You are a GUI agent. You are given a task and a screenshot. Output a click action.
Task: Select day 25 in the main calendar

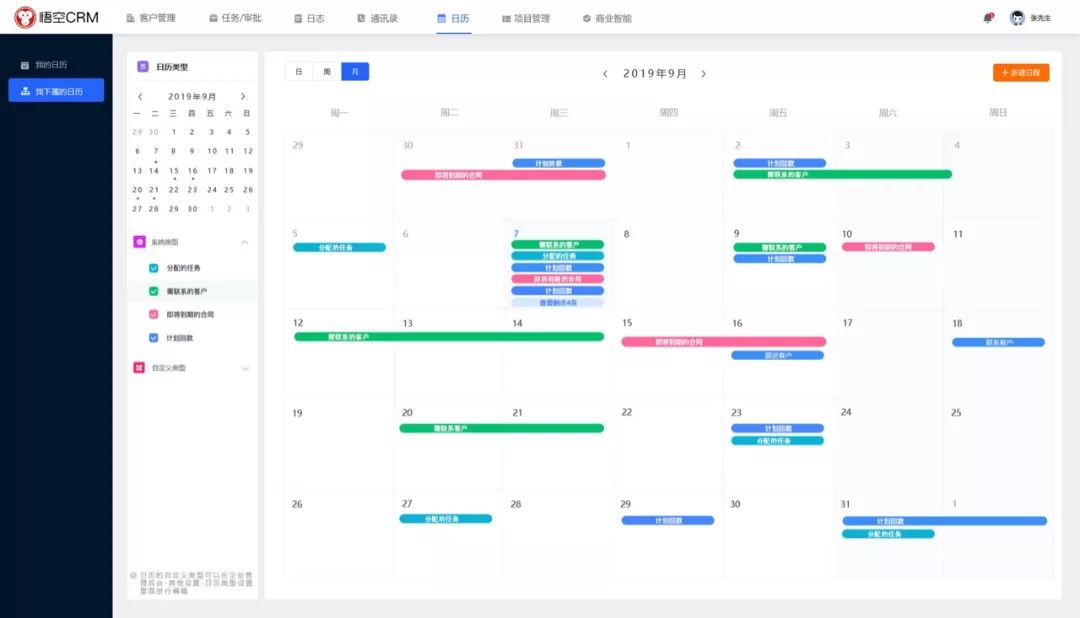click(956, 413)
